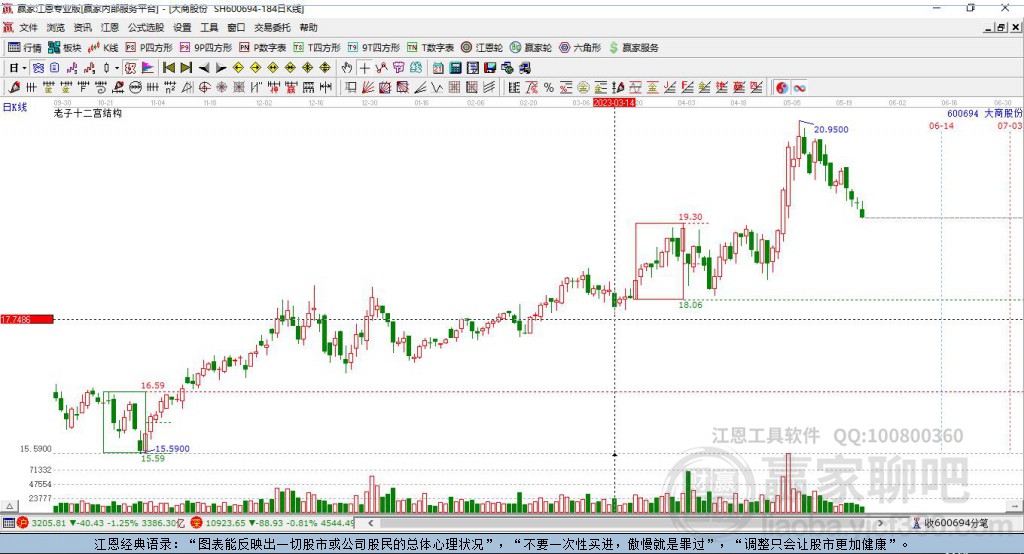Open the 公式选股 menu
This screenshot has height=554, width=1024.
[146, 27]
